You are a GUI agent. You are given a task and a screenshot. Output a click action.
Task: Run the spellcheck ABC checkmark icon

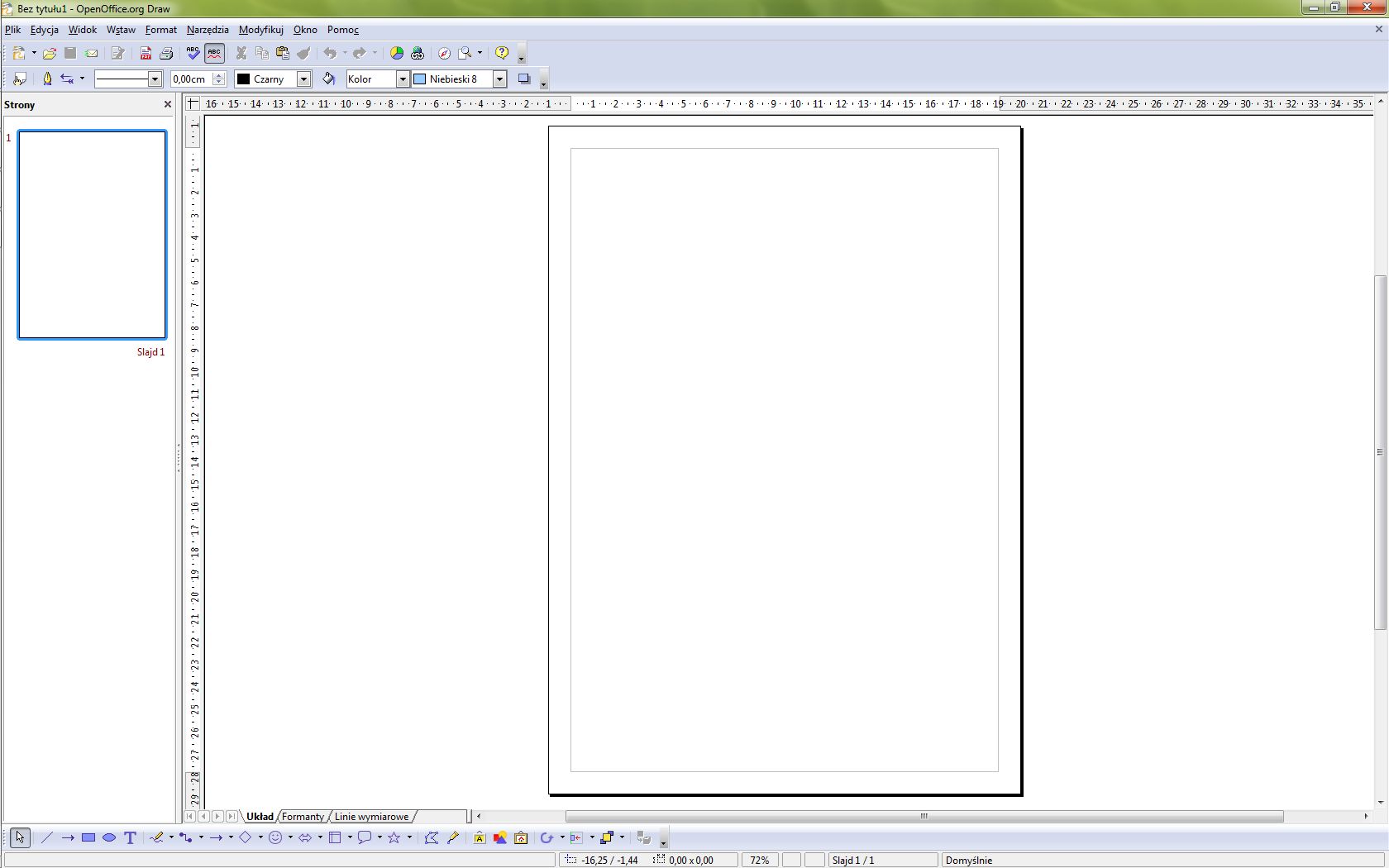coord(193,53)
